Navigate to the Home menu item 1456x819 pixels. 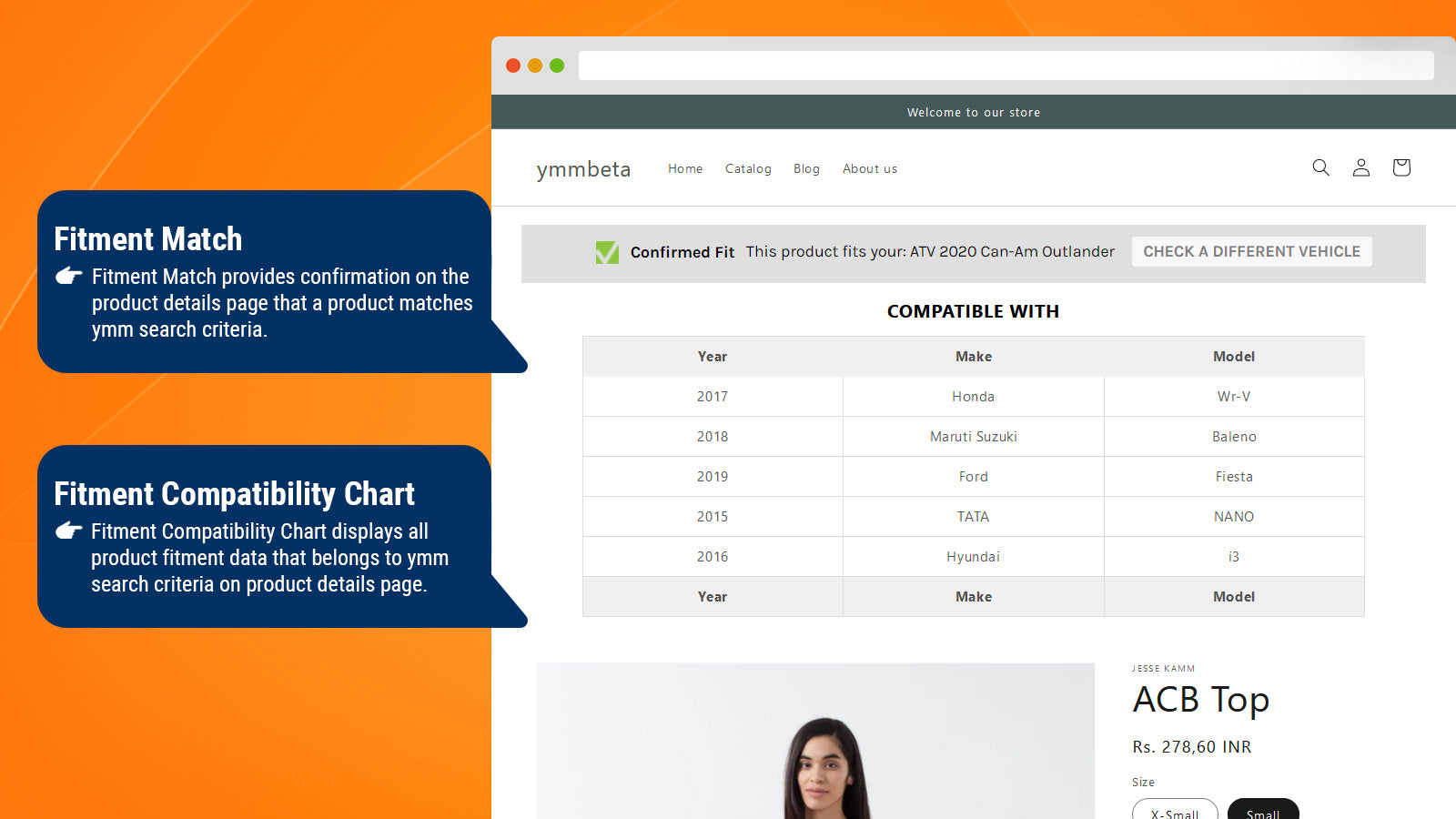pyautogui.click(x=685, y=168)
